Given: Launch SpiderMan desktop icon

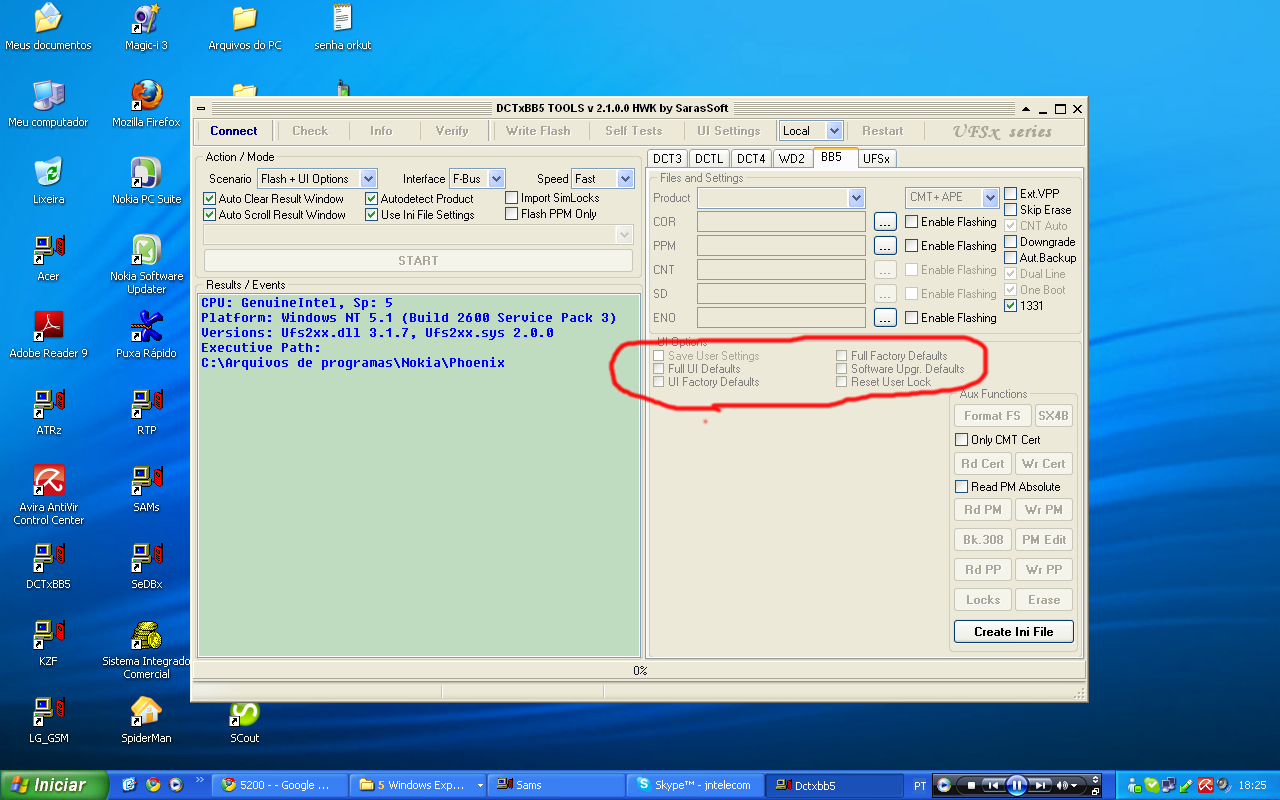Looking at the screenshot, I should [146, 720].
